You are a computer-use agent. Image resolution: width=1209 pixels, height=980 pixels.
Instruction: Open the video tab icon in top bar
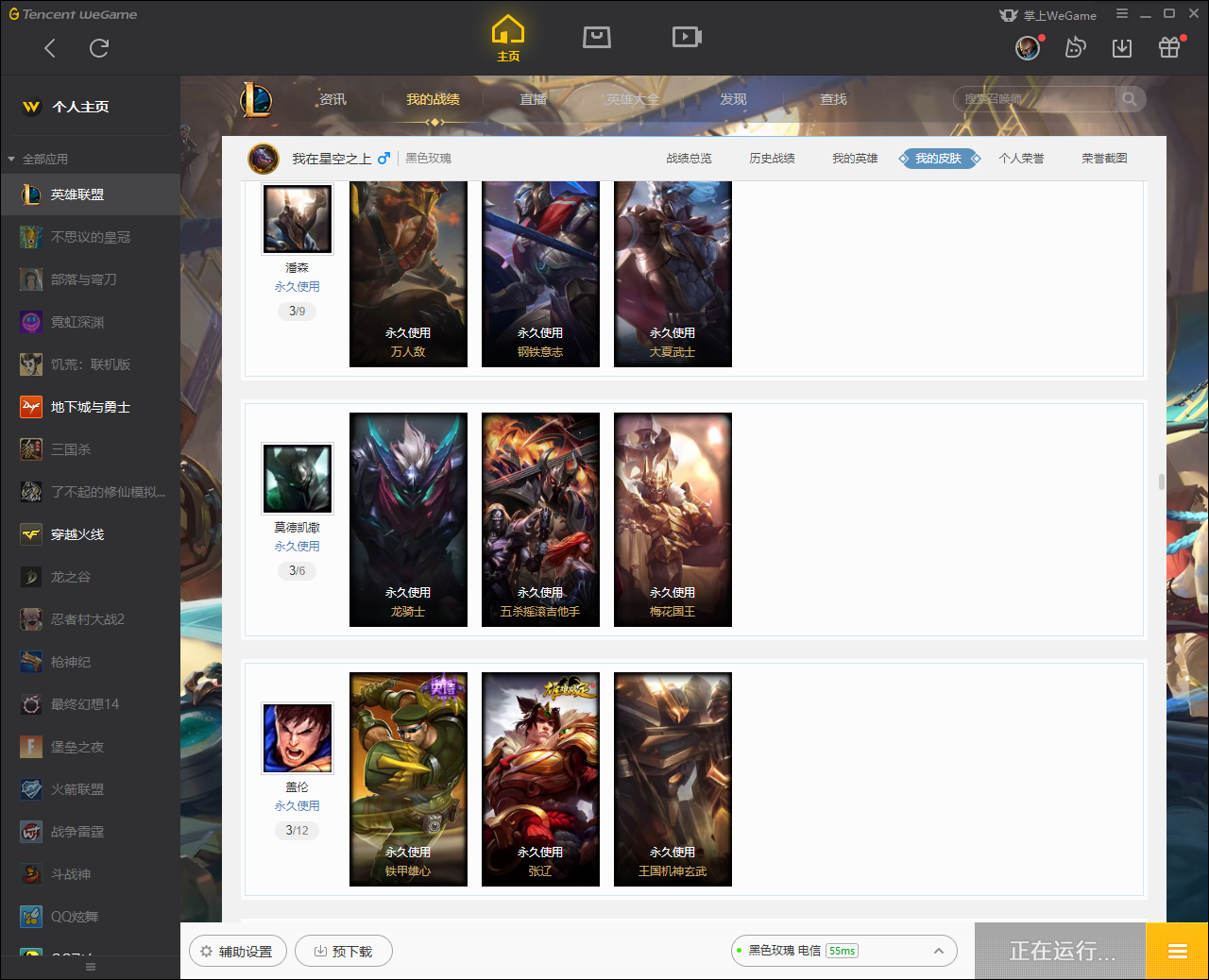point(687,37)
